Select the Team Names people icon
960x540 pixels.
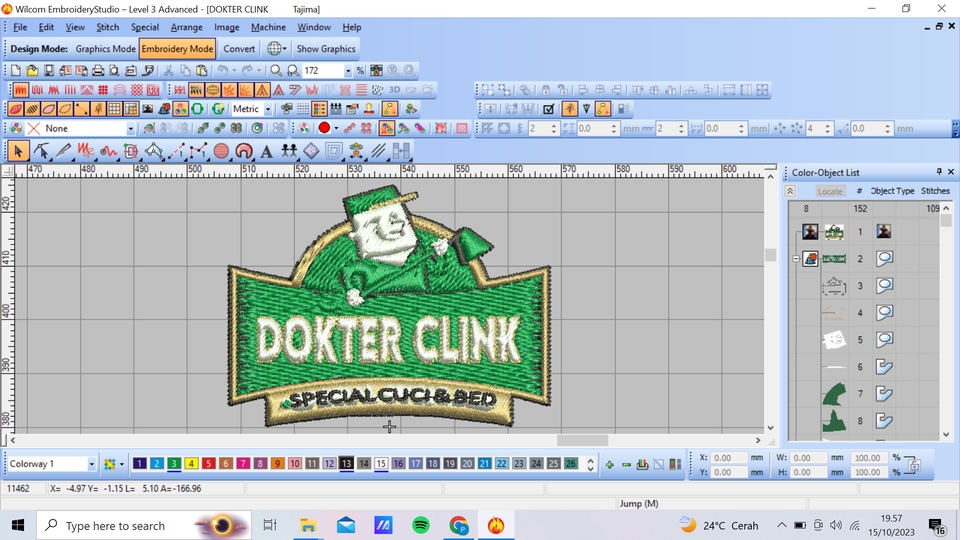(289, 151)
